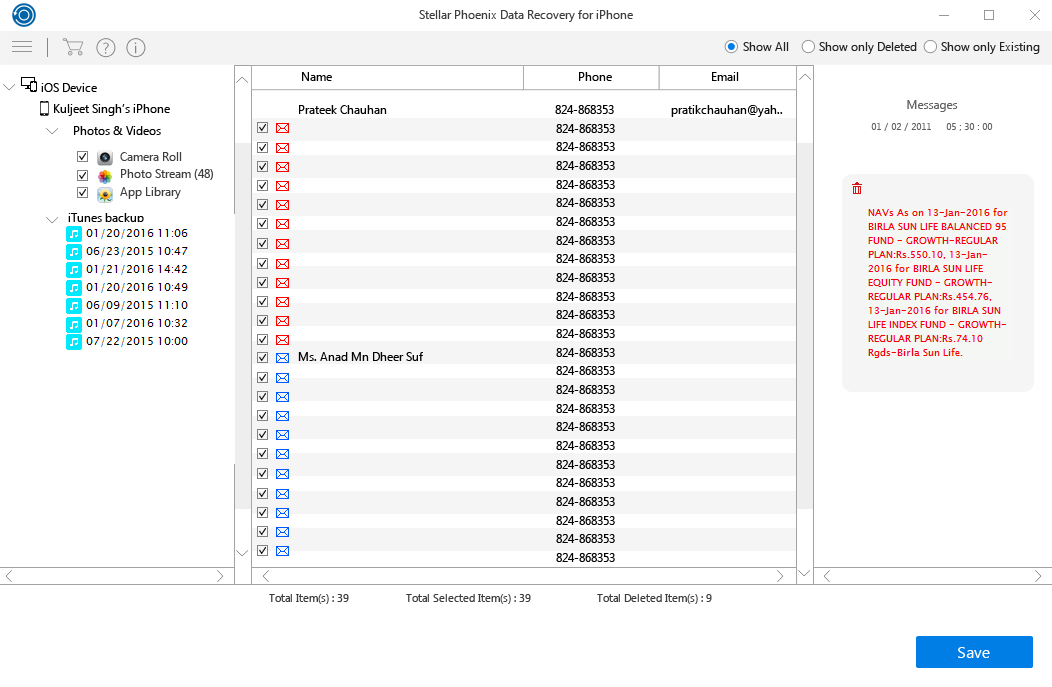
Task: Click the Photo Stream flower icon
Action: pyautogui.click(x=105, y=176)
